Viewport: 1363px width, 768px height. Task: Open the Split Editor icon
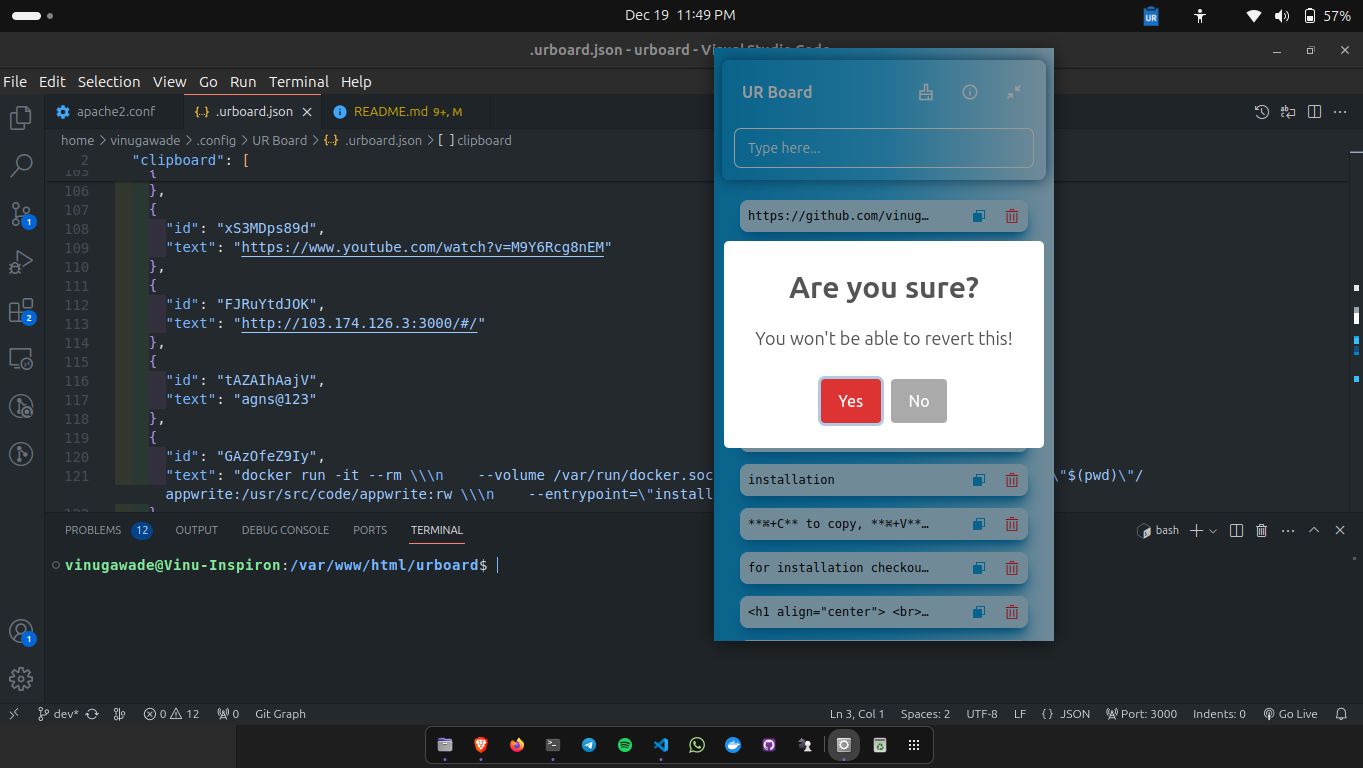[x=1313, y=112]
